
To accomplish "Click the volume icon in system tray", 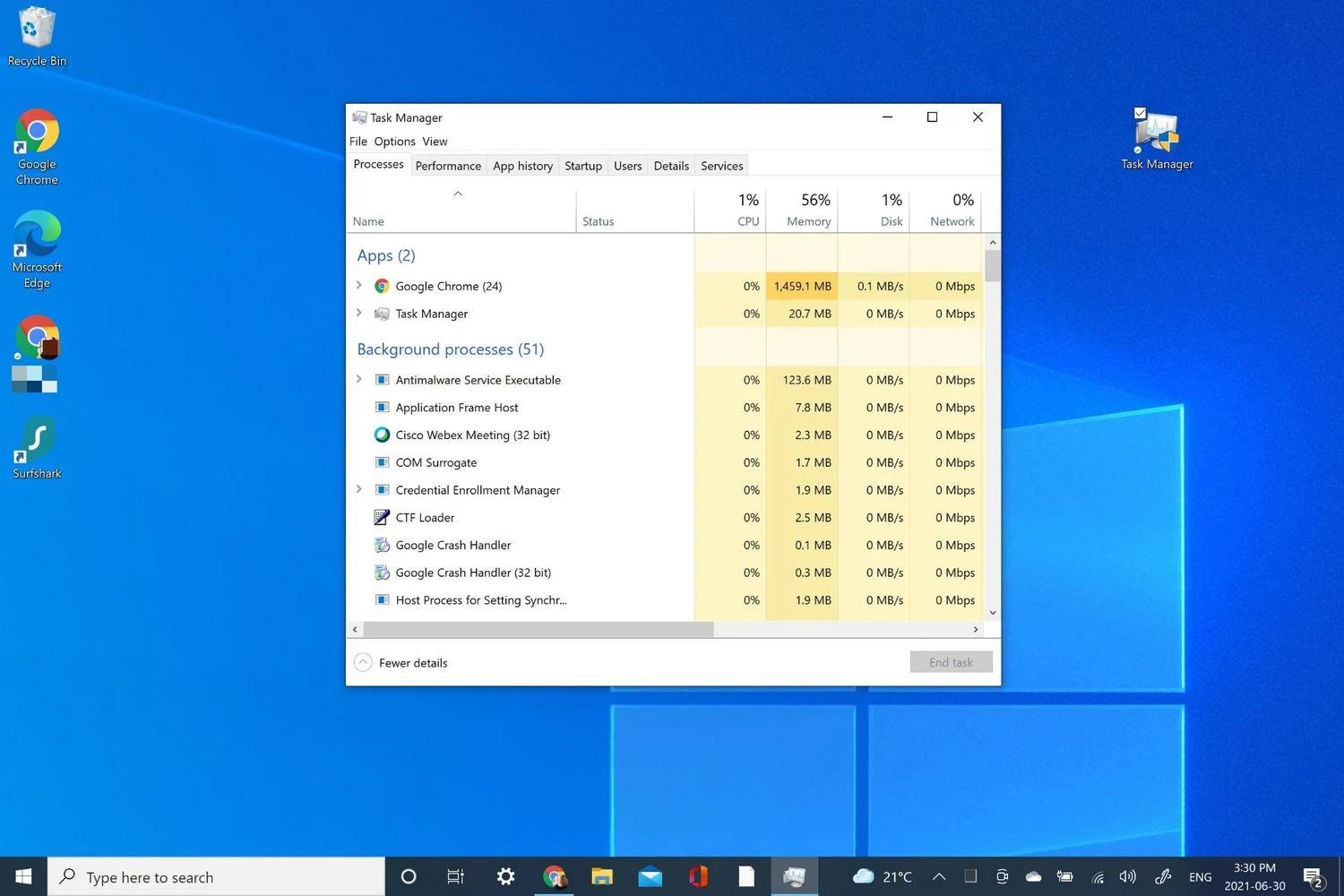I will (1128, 876).
